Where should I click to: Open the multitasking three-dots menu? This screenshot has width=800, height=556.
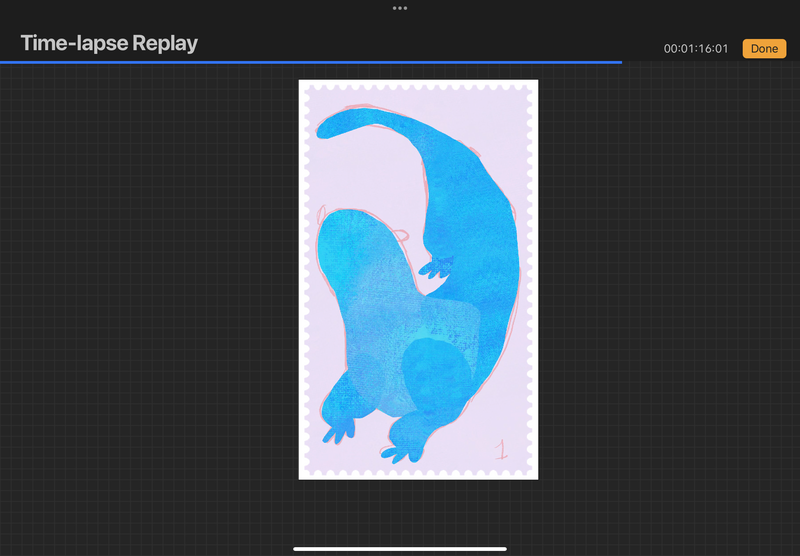(x=400, y=8)
